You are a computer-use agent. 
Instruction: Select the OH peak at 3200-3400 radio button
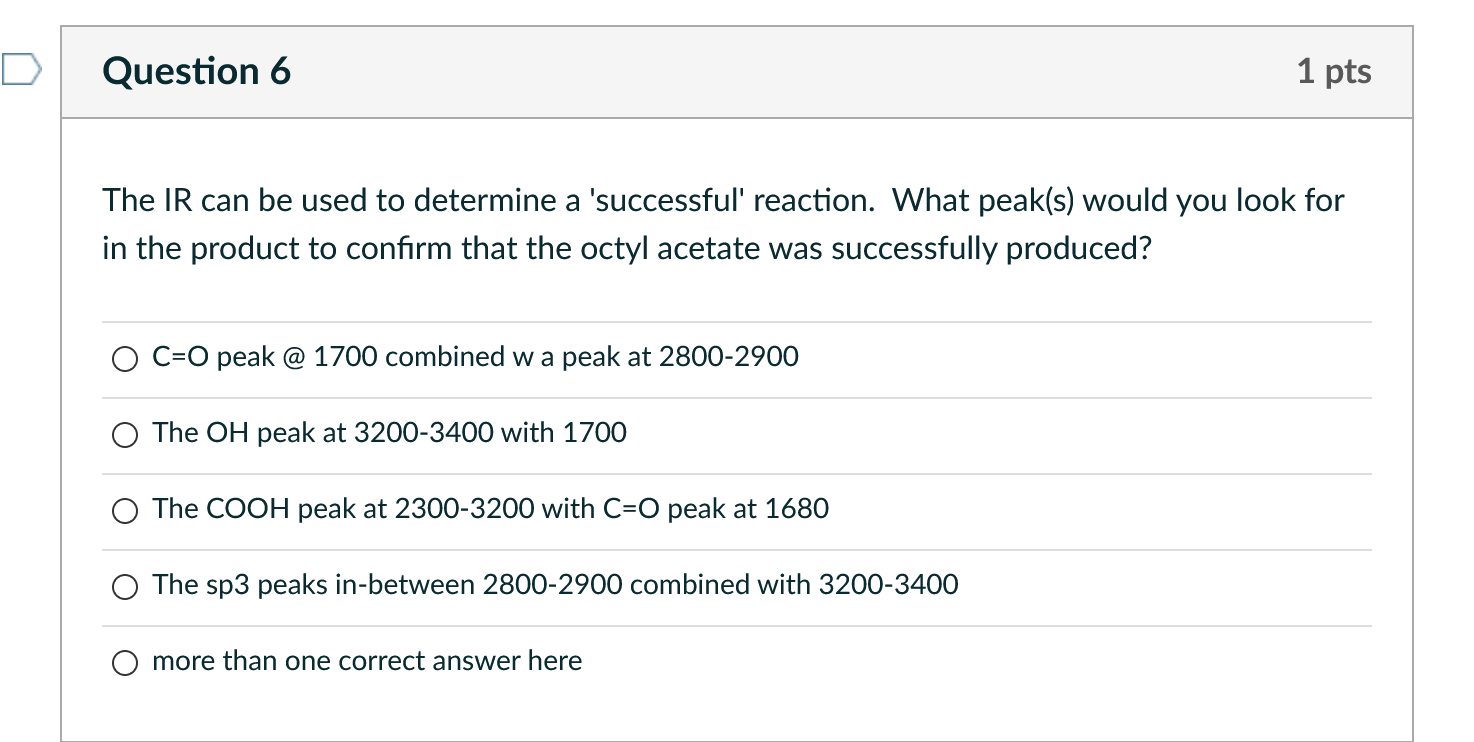click(x=124, y=435)
